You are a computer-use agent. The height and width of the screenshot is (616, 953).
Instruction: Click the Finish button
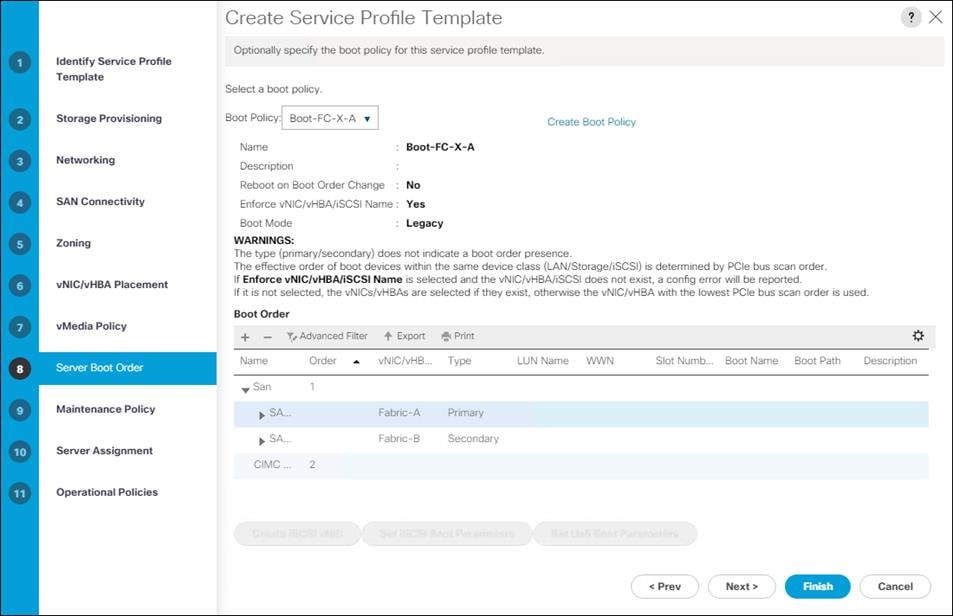coord(817,587)
